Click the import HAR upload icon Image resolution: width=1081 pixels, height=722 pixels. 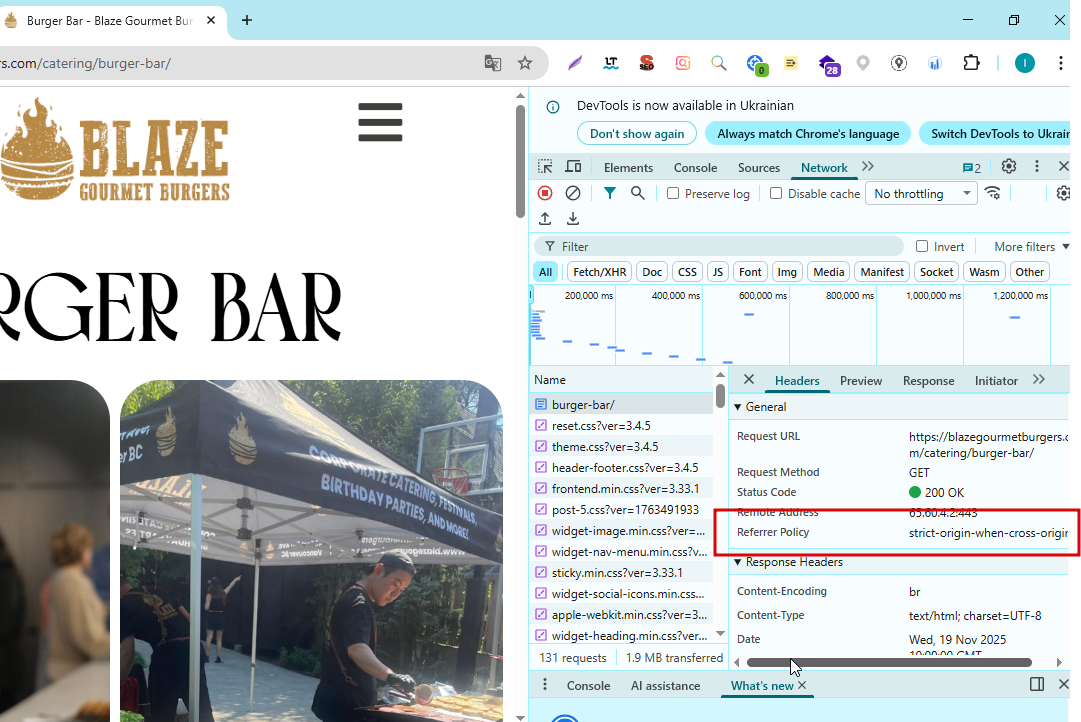point(545,219)
